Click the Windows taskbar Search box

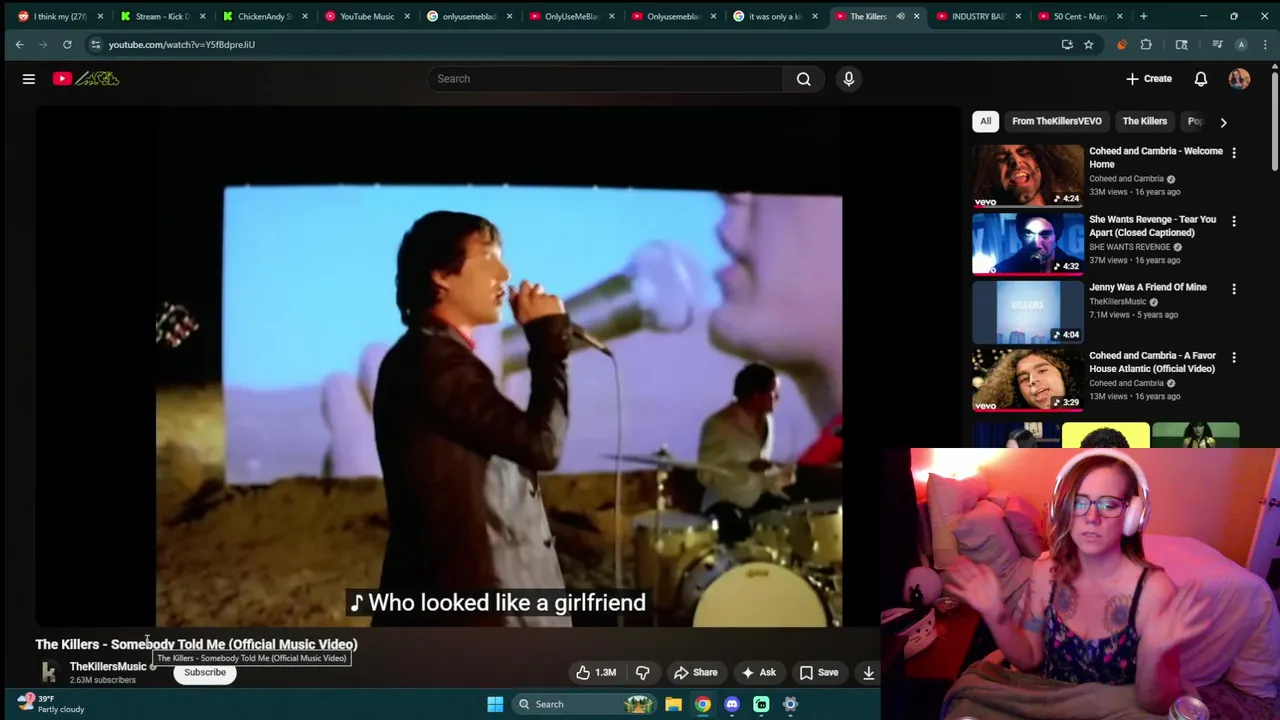[x=584, y=704]
